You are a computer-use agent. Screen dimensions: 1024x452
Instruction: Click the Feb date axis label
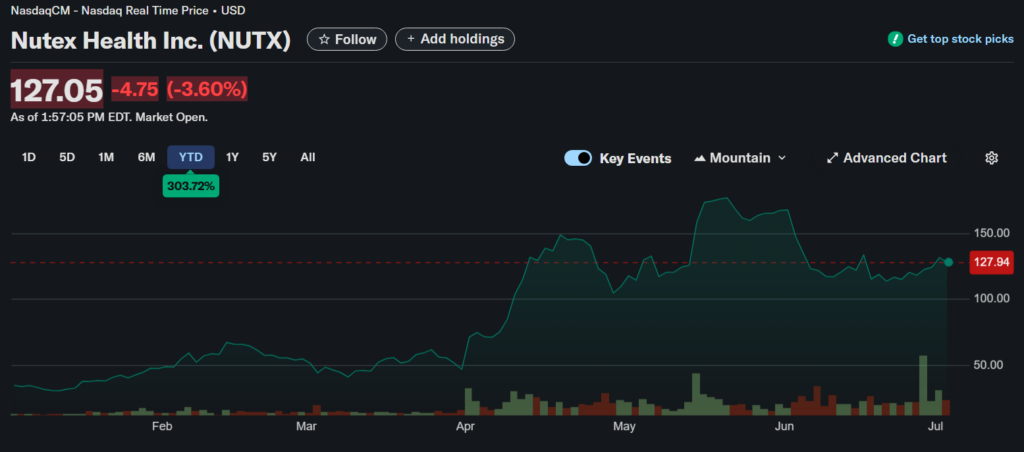161,427
